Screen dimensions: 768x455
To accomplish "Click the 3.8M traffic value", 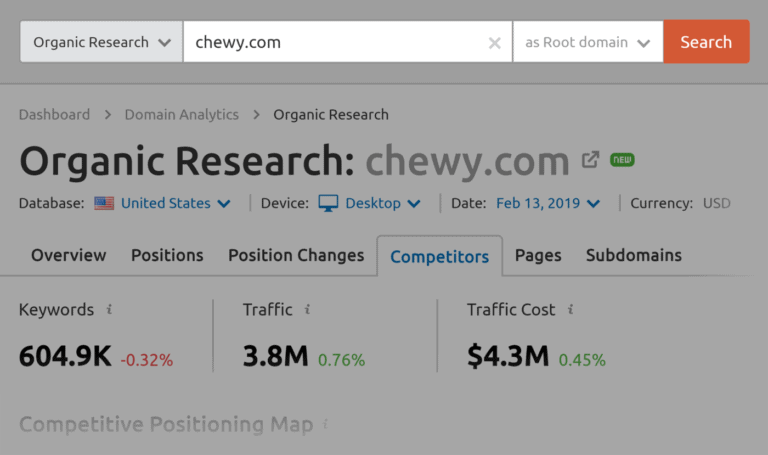I will 276,356.
